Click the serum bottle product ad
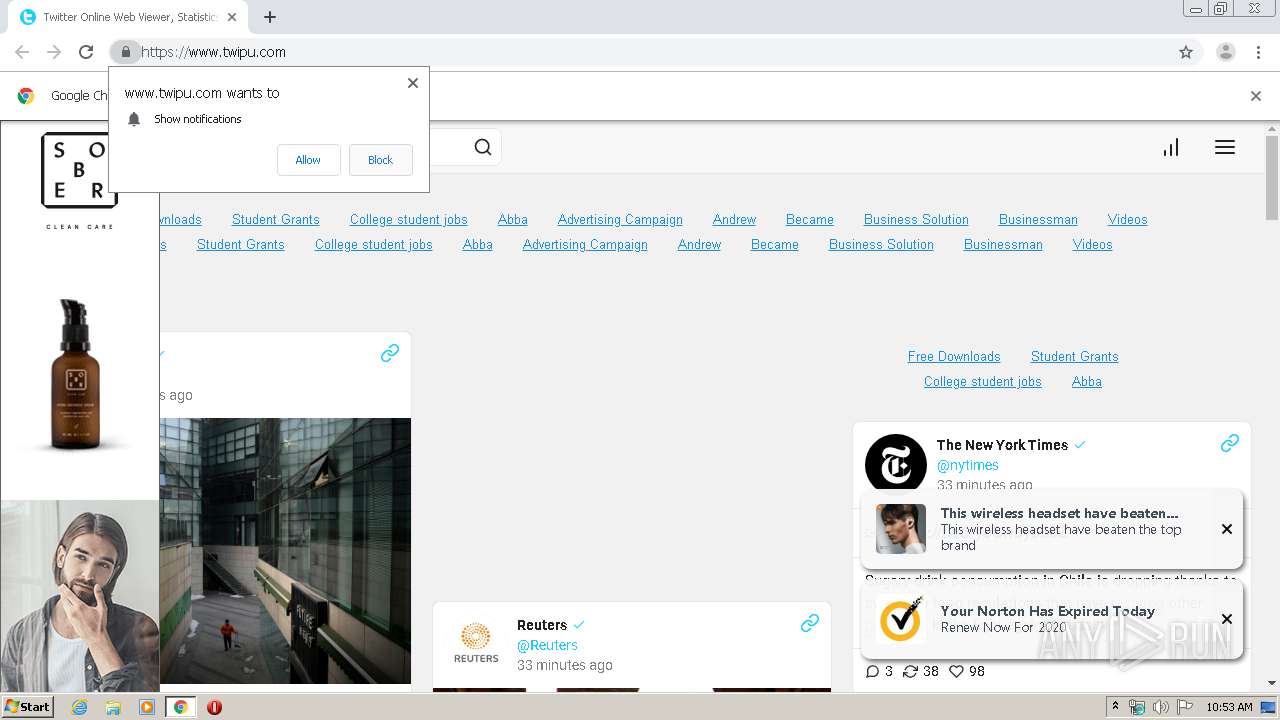This screenshot has height=720, width=1280. tap(78, 375)
